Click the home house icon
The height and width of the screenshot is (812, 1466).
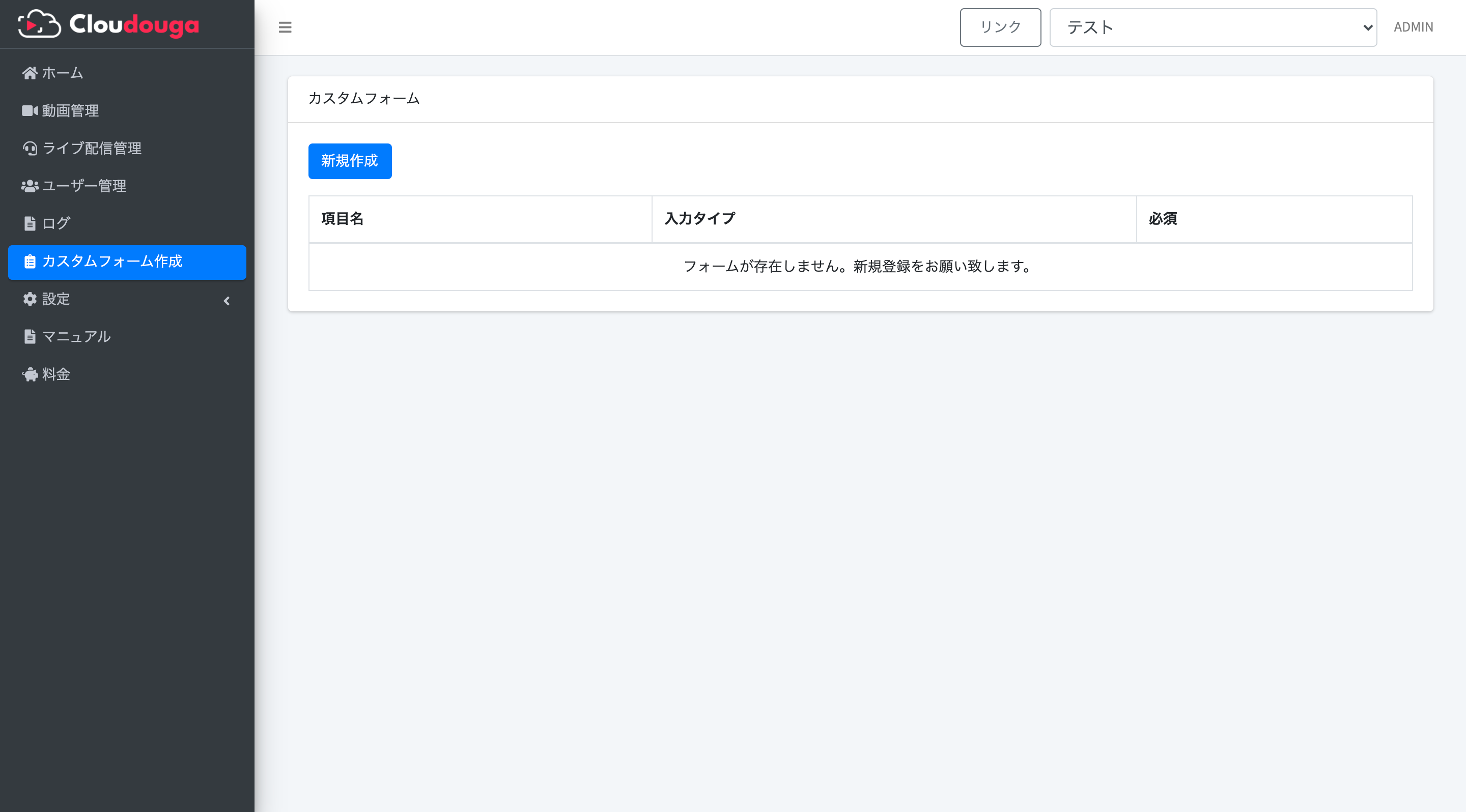[x=30, y=73]
